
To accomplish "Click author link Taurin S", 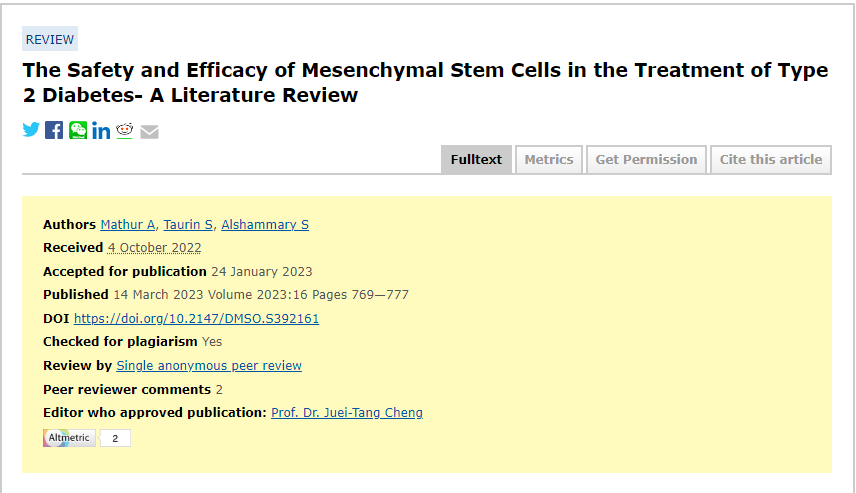I will click(188, 225).
